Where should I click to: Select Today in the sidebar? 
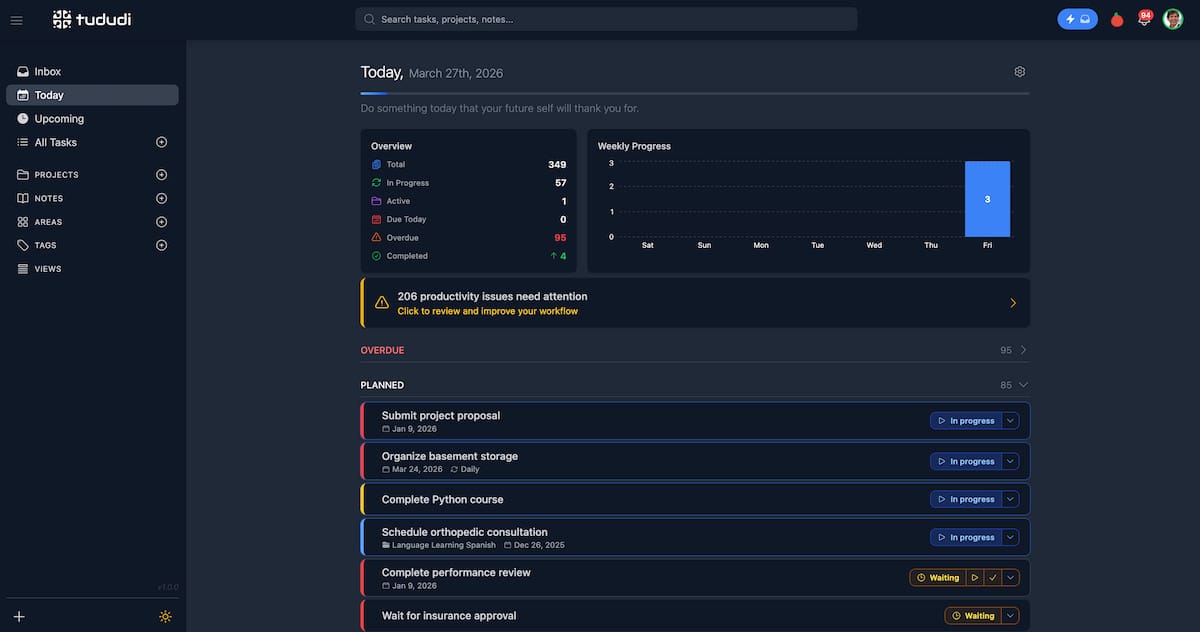click(x=92, y=95)
